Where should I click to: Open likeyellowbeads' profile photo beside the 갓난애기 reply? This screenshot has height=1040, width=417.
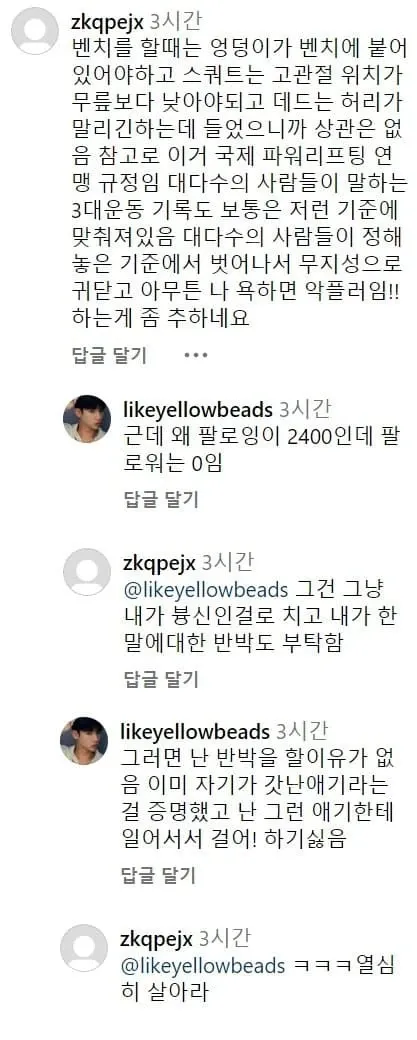84,741
